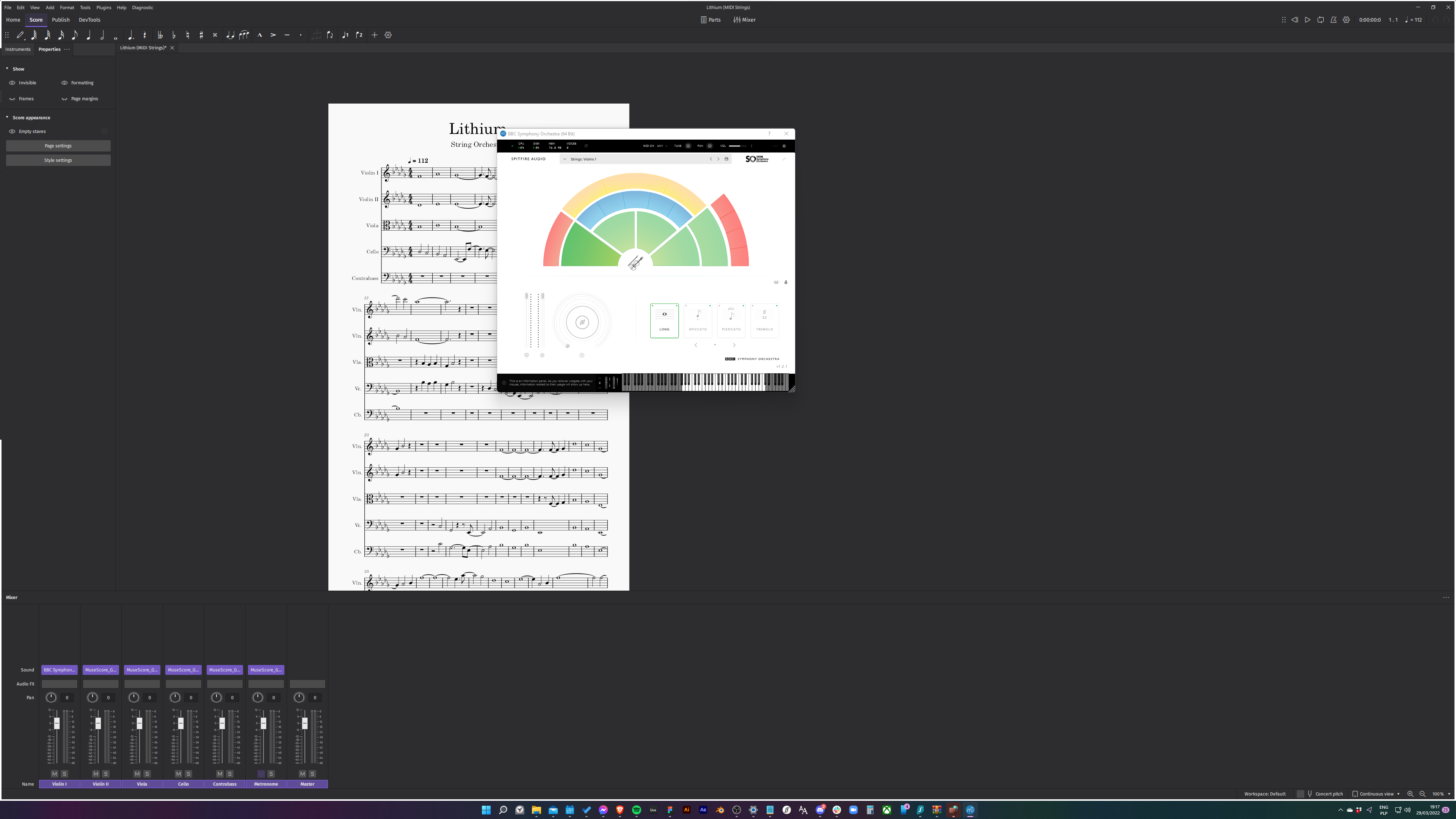Open the Format menu
1456x819 pixels.
pos(67,7)
